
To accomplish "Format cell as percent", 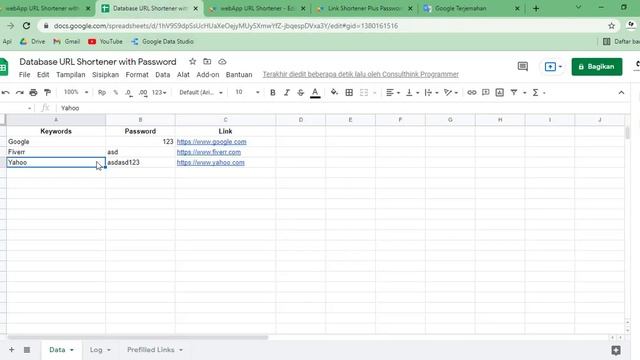I will (x=116, y=93).
